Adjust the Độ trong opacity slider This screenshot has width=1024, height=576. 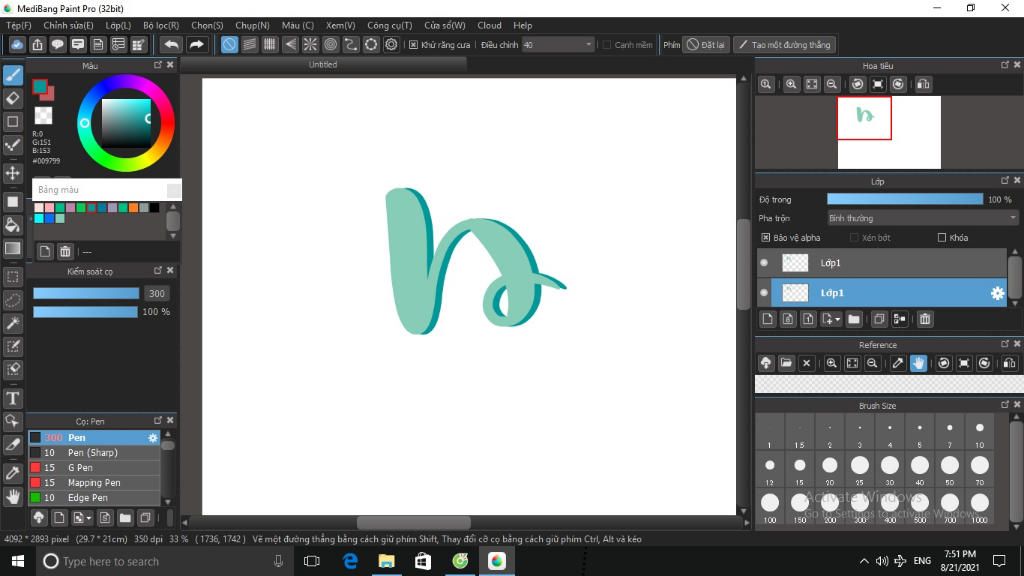click(x=904, y=199)
